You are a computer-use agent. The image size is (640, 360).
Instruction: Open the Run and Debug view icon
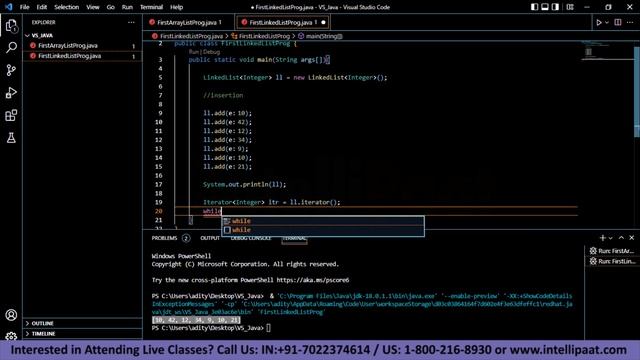click(11, 93)
